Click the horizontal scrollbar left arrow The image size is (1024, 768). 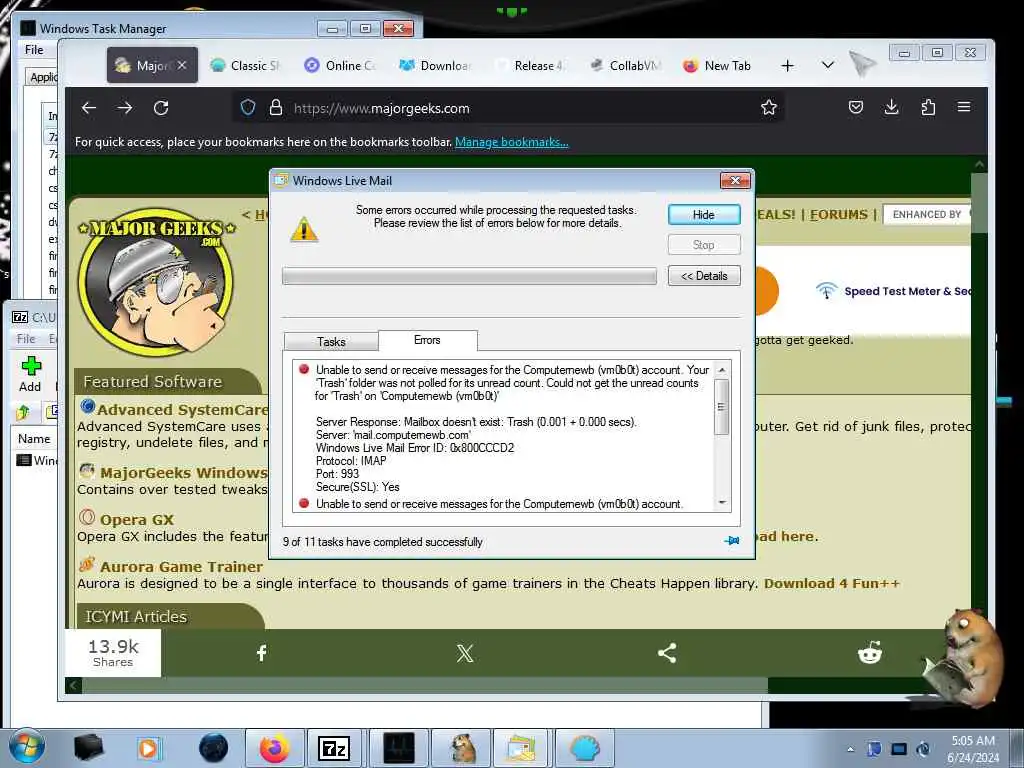point(73,685)
